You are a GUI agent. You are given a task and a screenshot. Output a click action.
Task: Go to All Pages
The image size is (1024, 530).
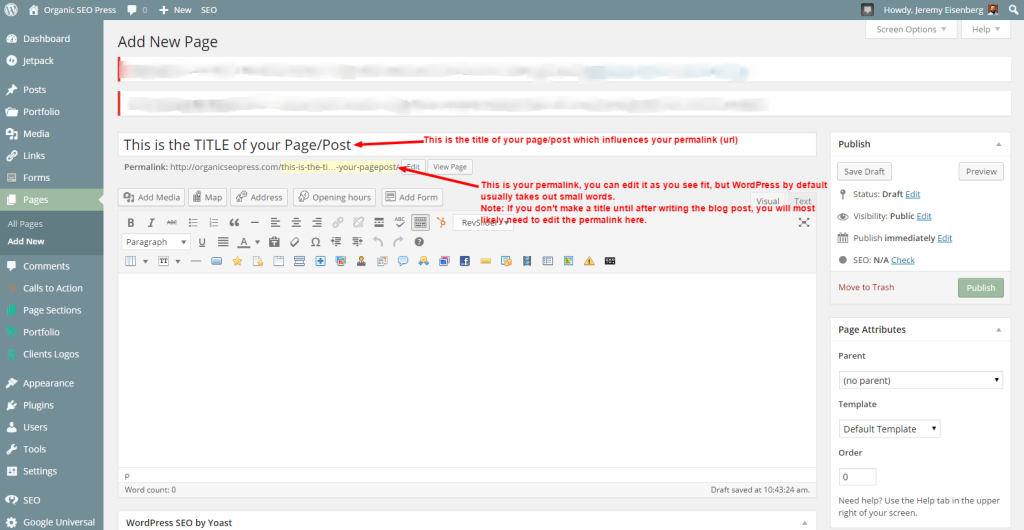[25, 224]
